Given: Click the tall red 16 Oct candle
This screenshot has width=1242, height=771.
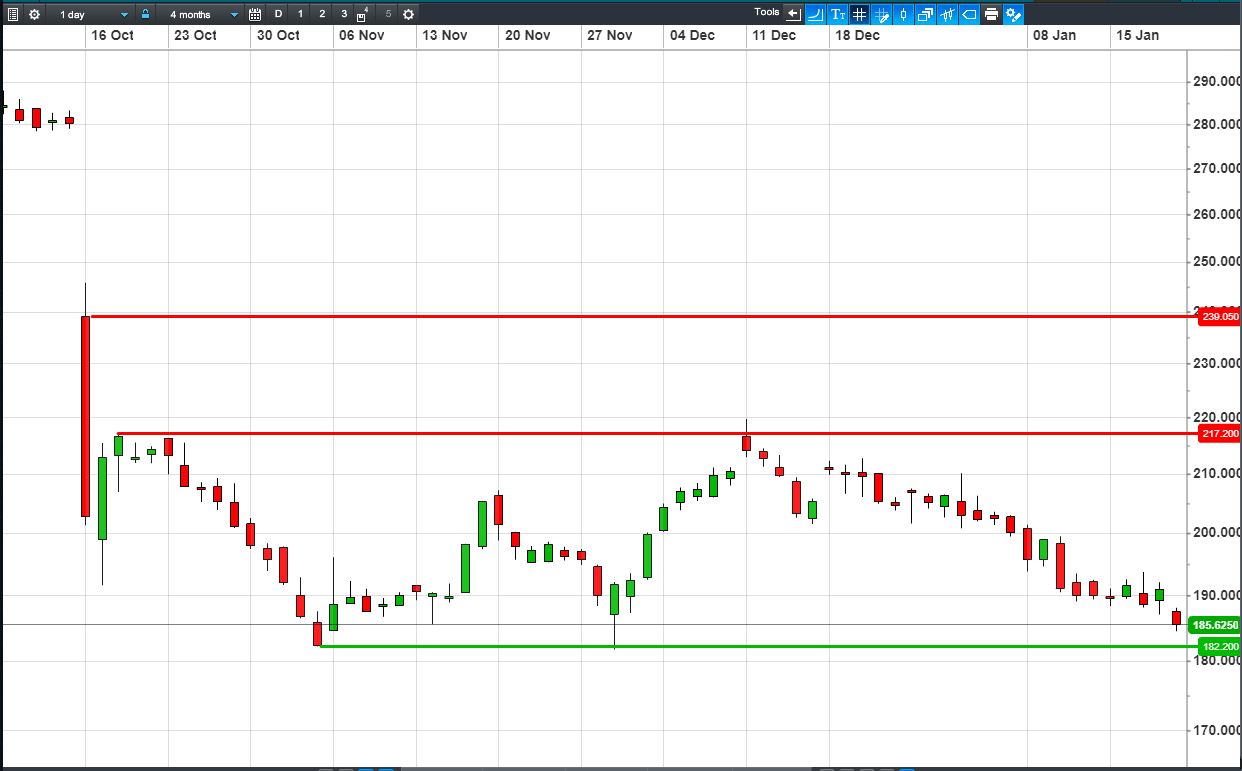Looking at the screenshot, I should point(85,416).
